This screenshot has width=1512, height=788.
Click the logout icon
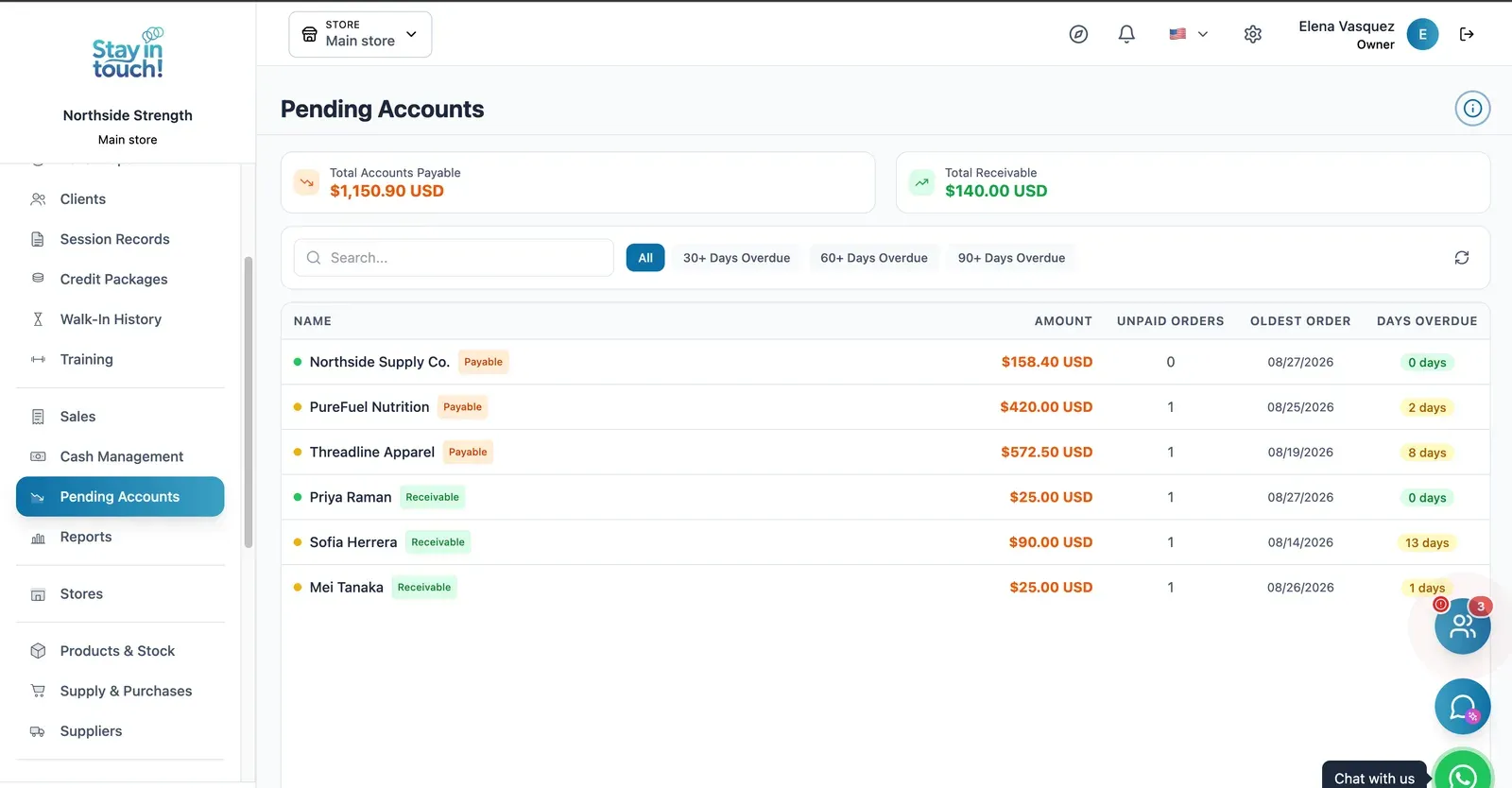click(1467, 34)
